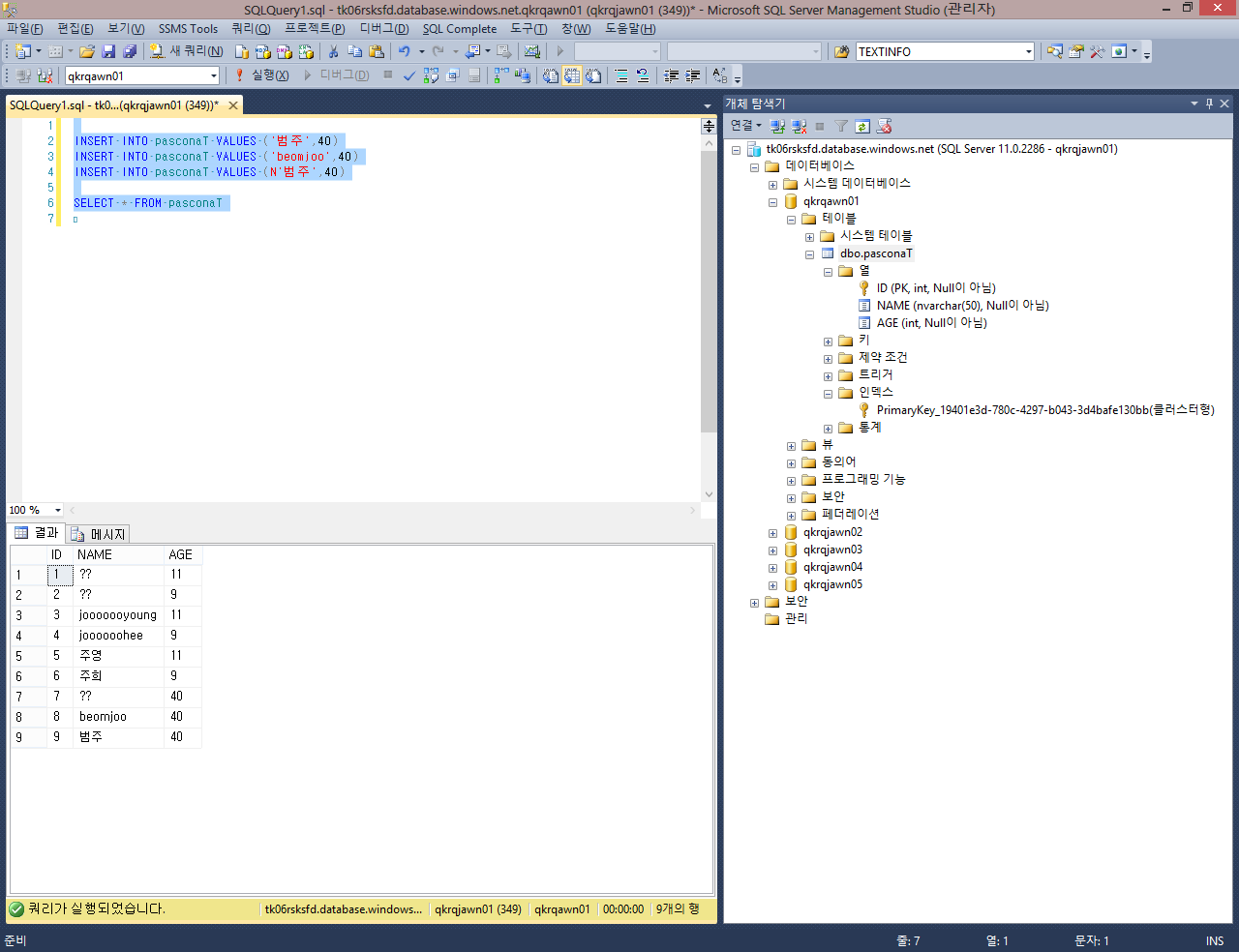Click the Undo arrow icon
1239x952 pixels.
pos(405,51)
